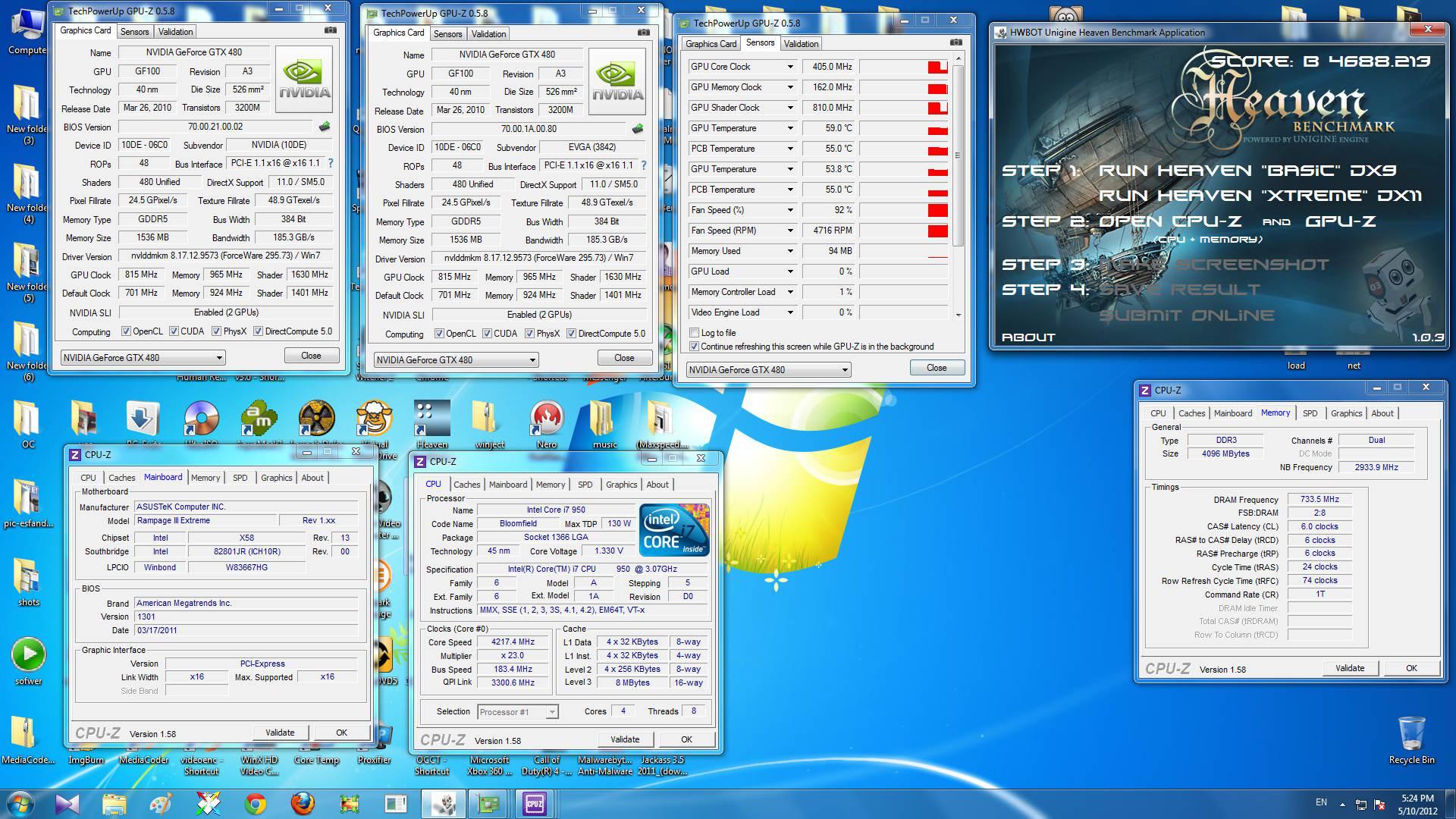This screenshot has height=819, width=1456.
Task: Open the Fan Speed (RPM) sensor dropdown
Action: click(789, 231)
